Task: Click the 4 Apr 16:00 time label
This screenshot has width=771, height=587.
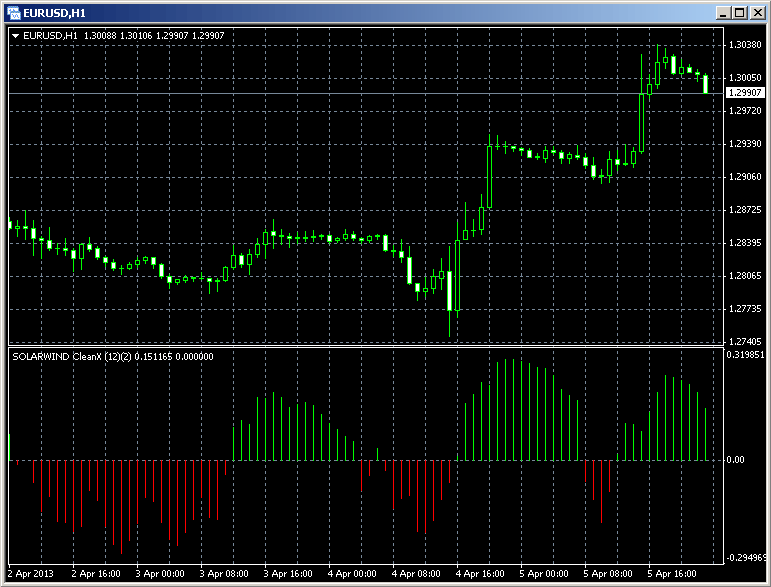Action: (x=479, y=575)
